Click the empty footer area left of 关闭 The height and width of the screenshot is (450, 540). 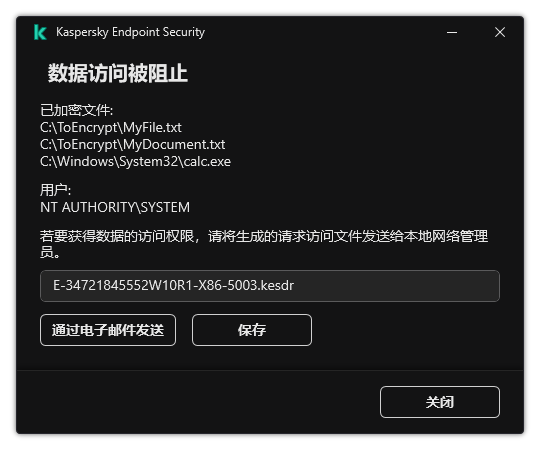point(198,402)
